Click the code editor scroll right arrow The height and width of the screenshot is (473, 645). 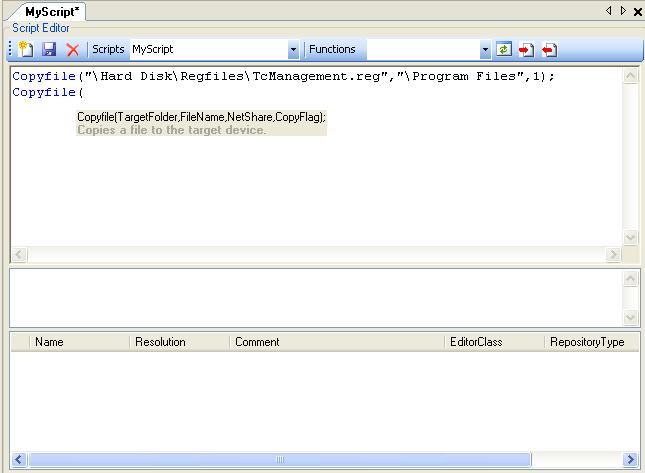click(x=613, y=255)
